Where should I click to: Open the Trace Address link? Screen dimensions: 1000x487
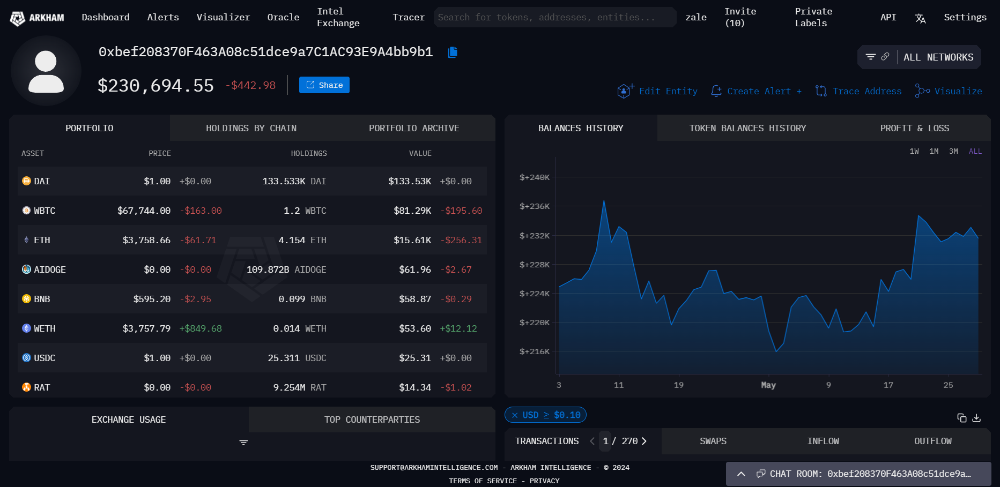(857, 91)
